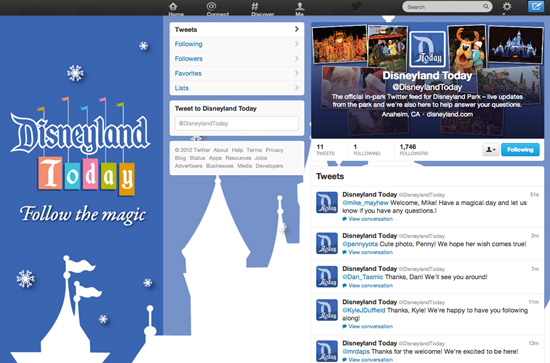Screen dimensions: 550x363
Task: Open the Followers sidebar list
Action: (237, 59)
